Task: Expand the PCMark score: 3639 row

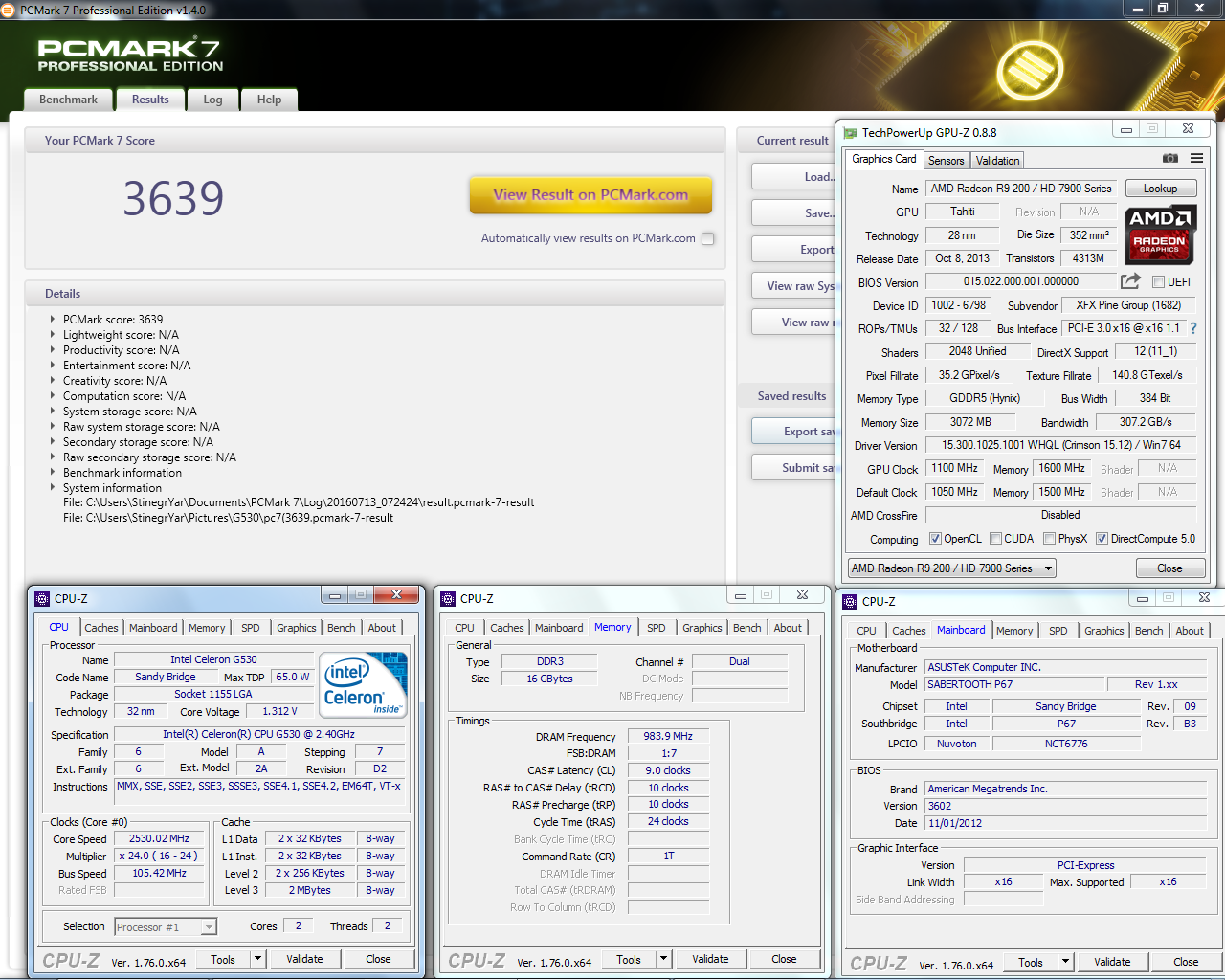Action: pyautogui.click(x=53, y=320)
